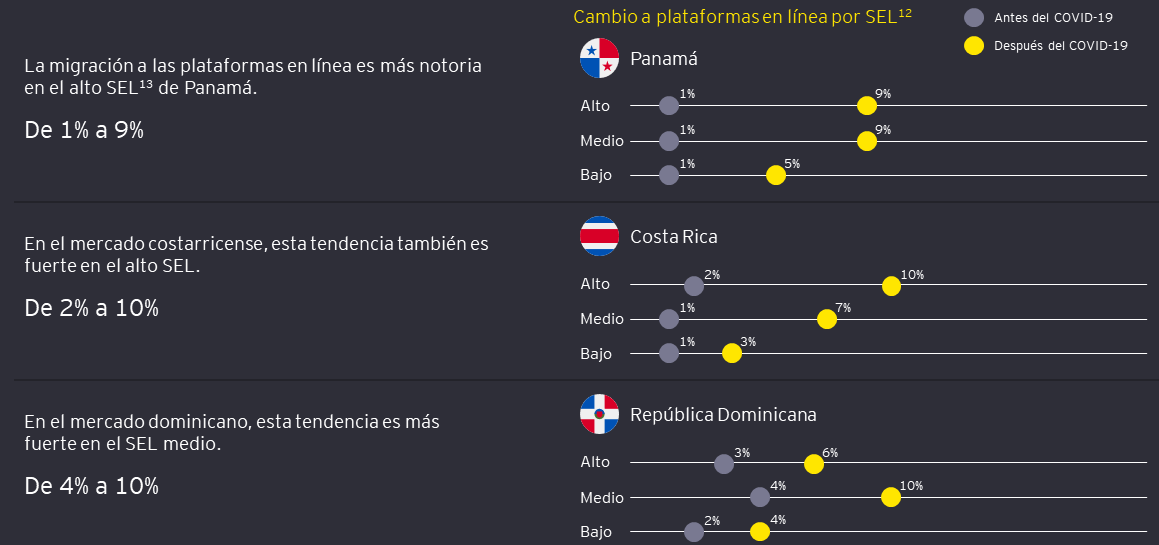1159x545 pixels.
Task: Click the República Dominicana flag icon
Action: (x=600, y=414)
